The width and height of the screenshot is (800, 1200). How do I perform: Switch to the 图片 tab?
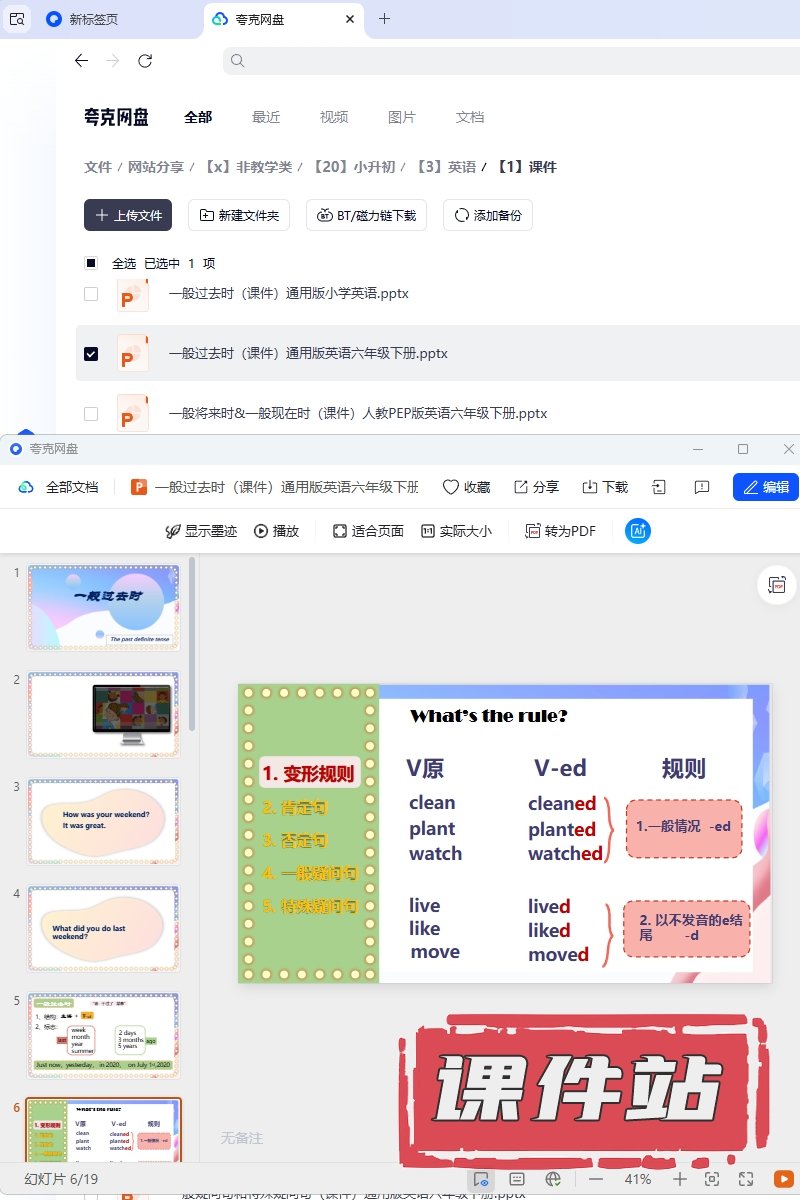[x=402, y=117]
